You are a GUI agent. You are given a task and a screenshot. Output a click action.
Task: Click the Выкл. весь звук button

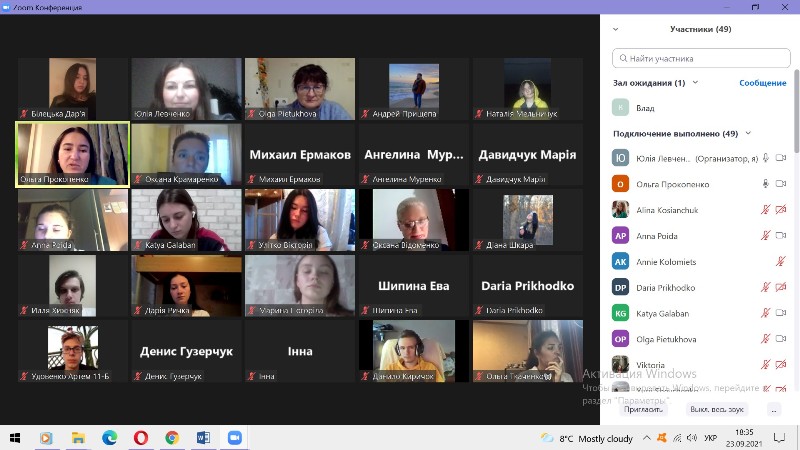point(717,409)
